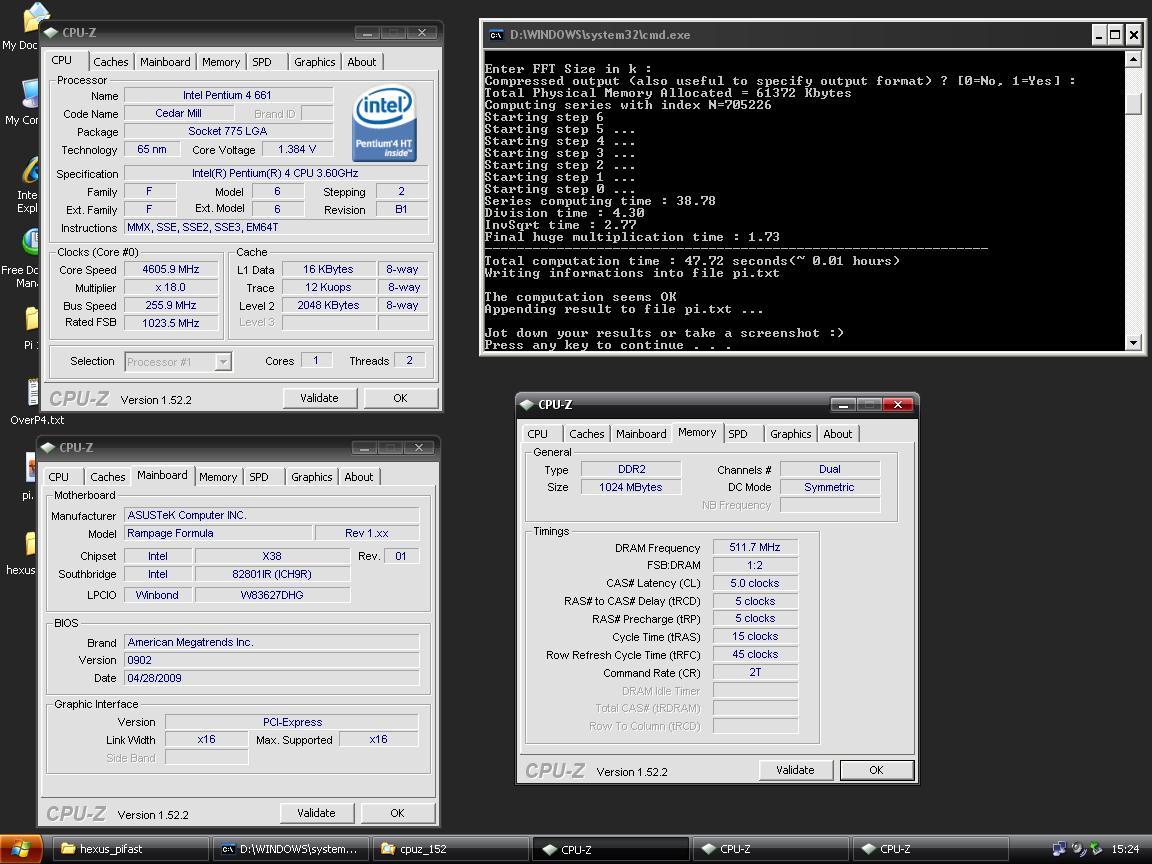Screen dimensions: 1152x864
Task: Open cpuz_152 folder taskbar item
Action: (451, 849)
